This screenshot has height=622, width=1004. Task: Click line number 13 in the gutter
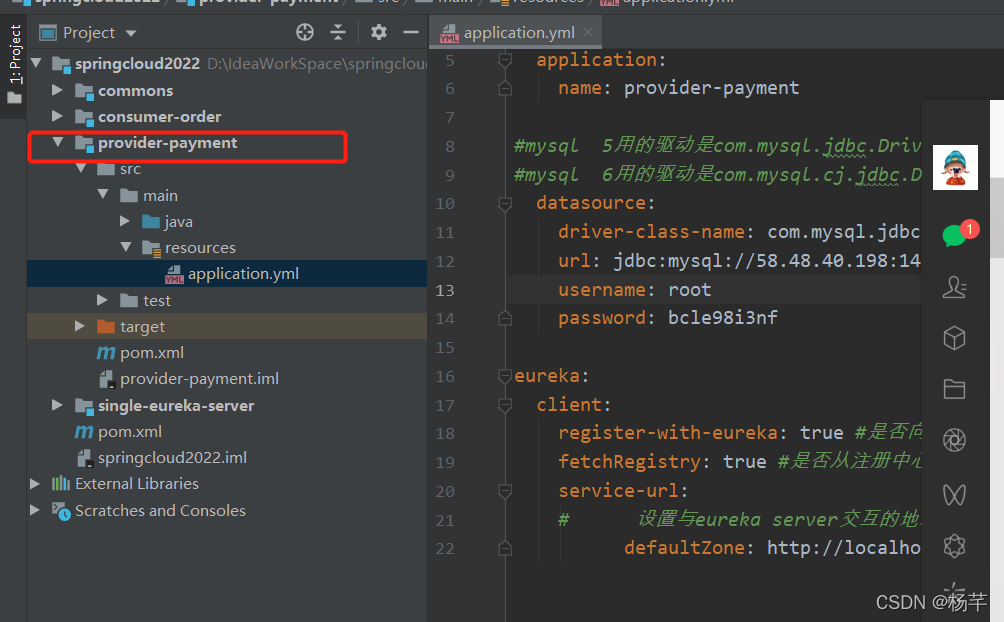(x=445, y=290)
